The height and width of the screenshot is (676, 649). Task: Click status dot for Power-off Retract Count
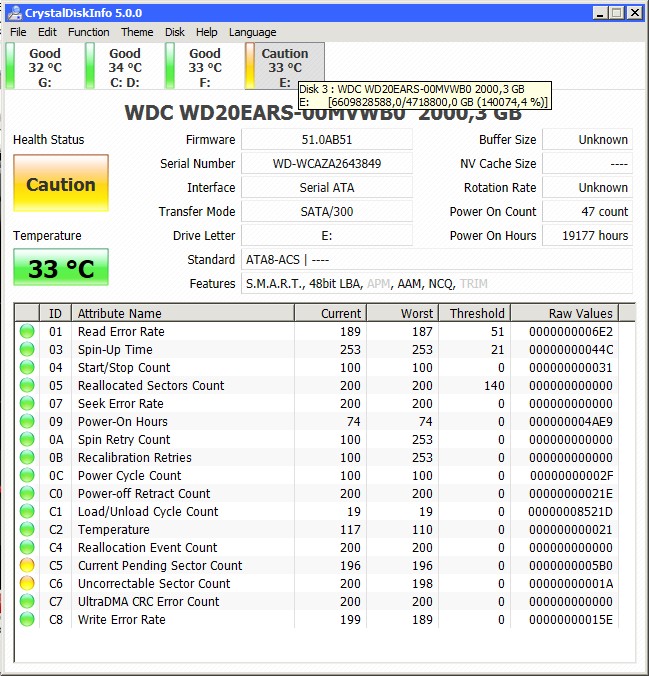[x=27, y=493]
